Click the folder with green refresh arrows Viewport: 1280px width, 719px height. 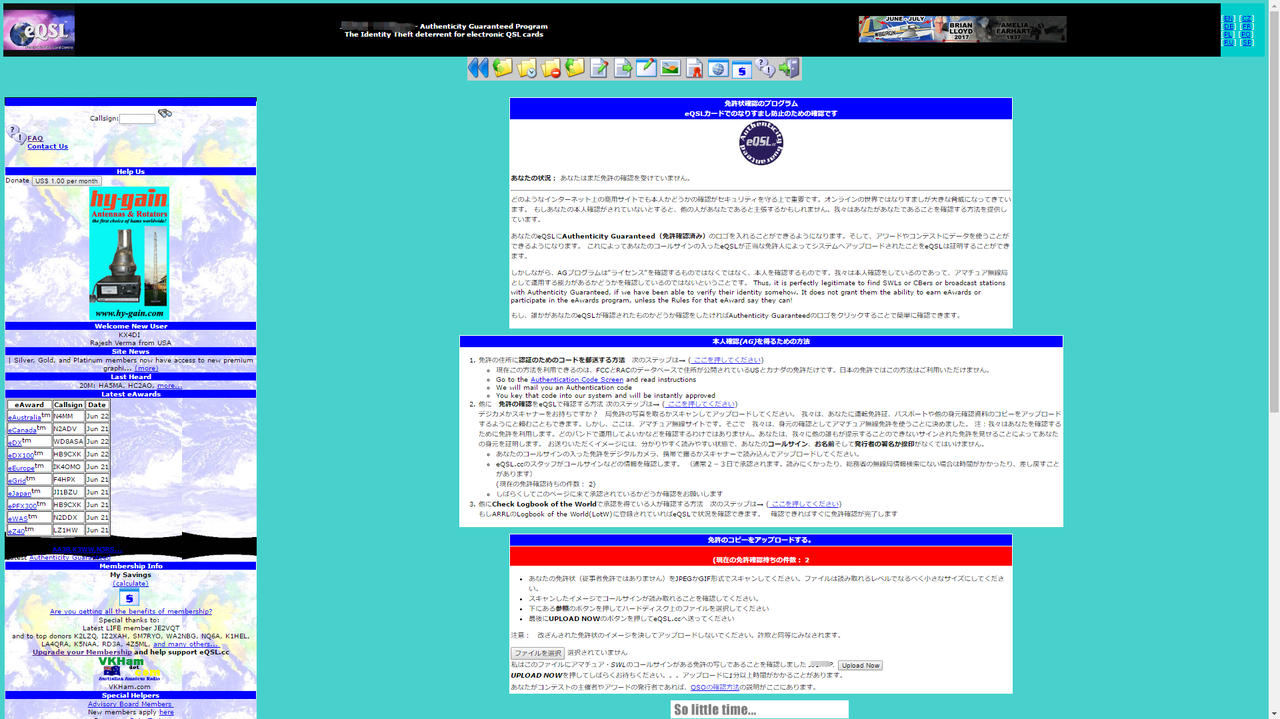pyautogui.click(x=574, y=68)
